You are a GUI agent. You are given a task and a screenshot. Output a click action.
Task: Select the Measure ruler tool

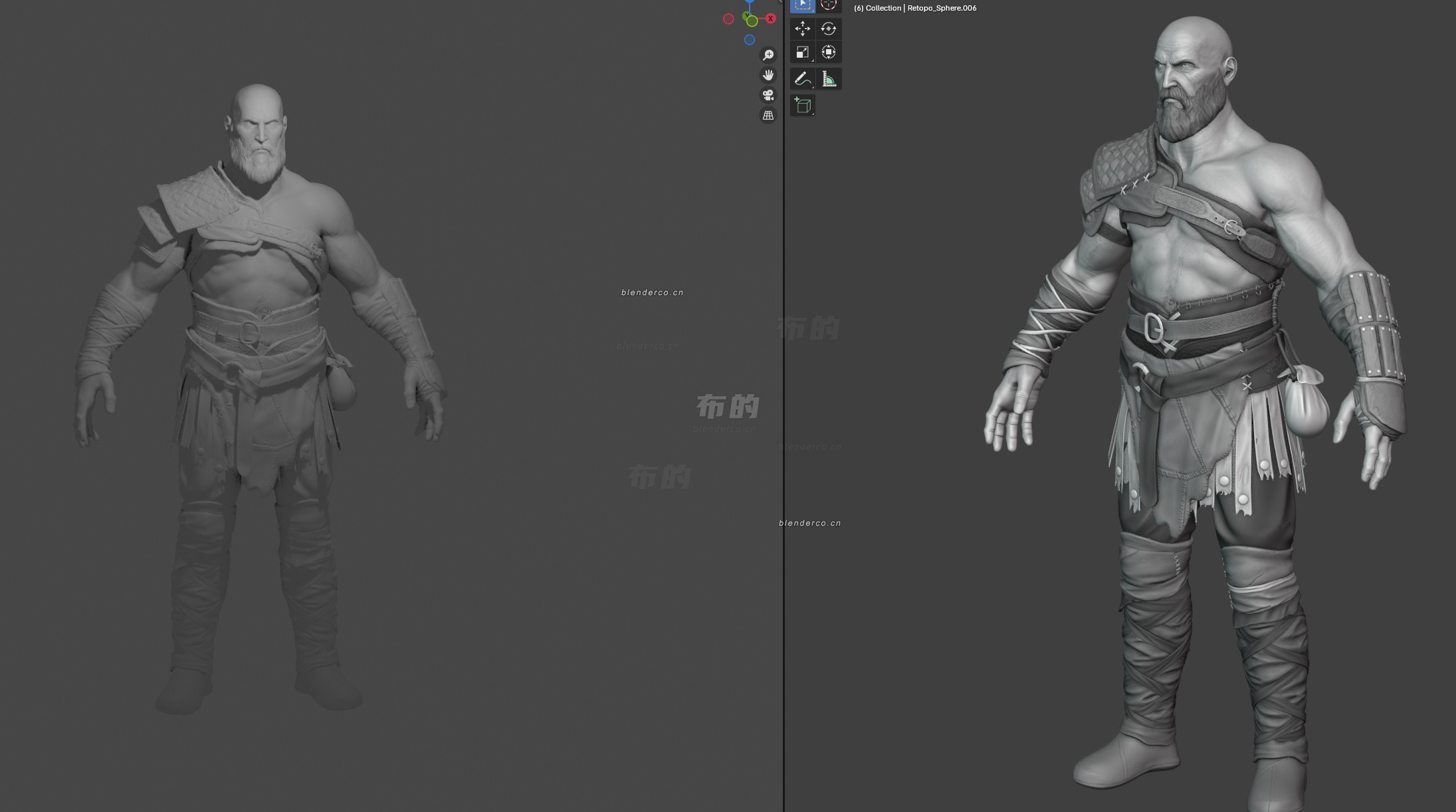828,79
